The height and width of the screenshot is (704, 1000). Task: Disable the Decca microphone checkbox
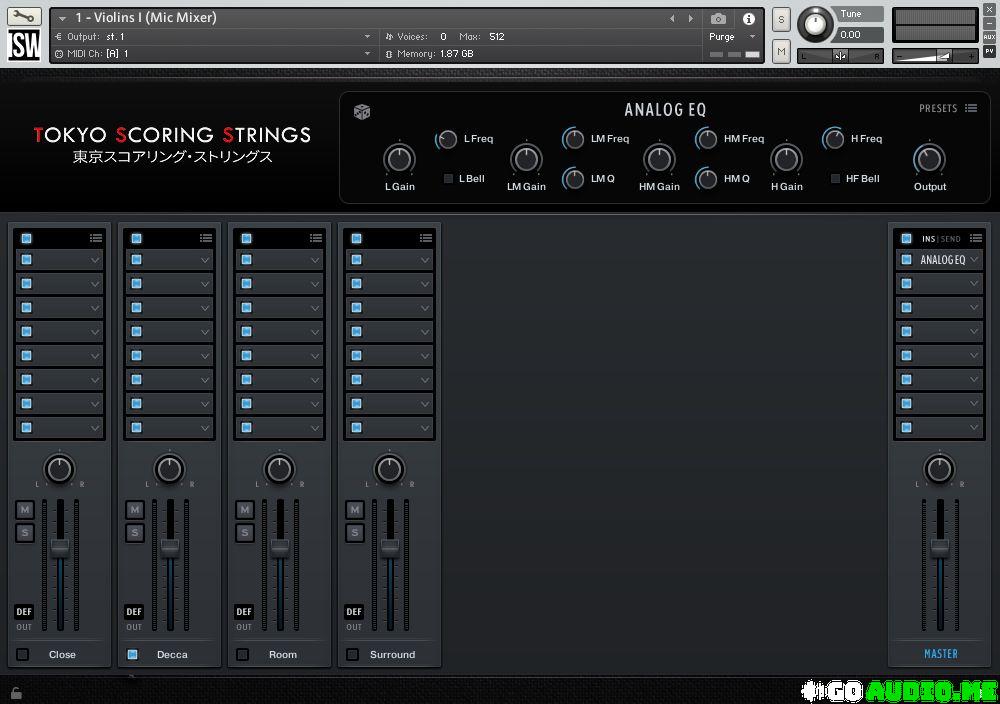pyautogui.click(x=133, y=654)
